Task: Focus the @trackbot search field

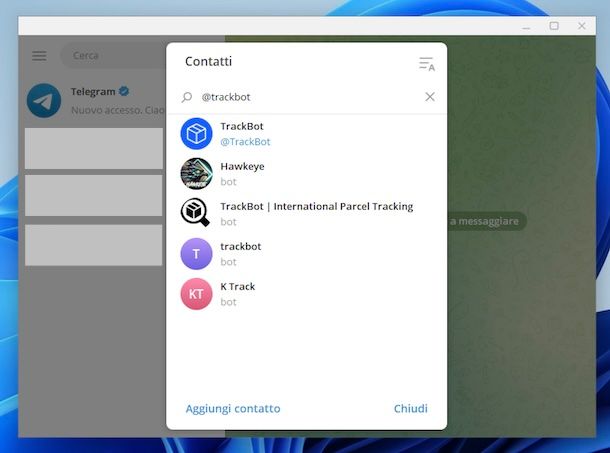Action: click(307, 97)
